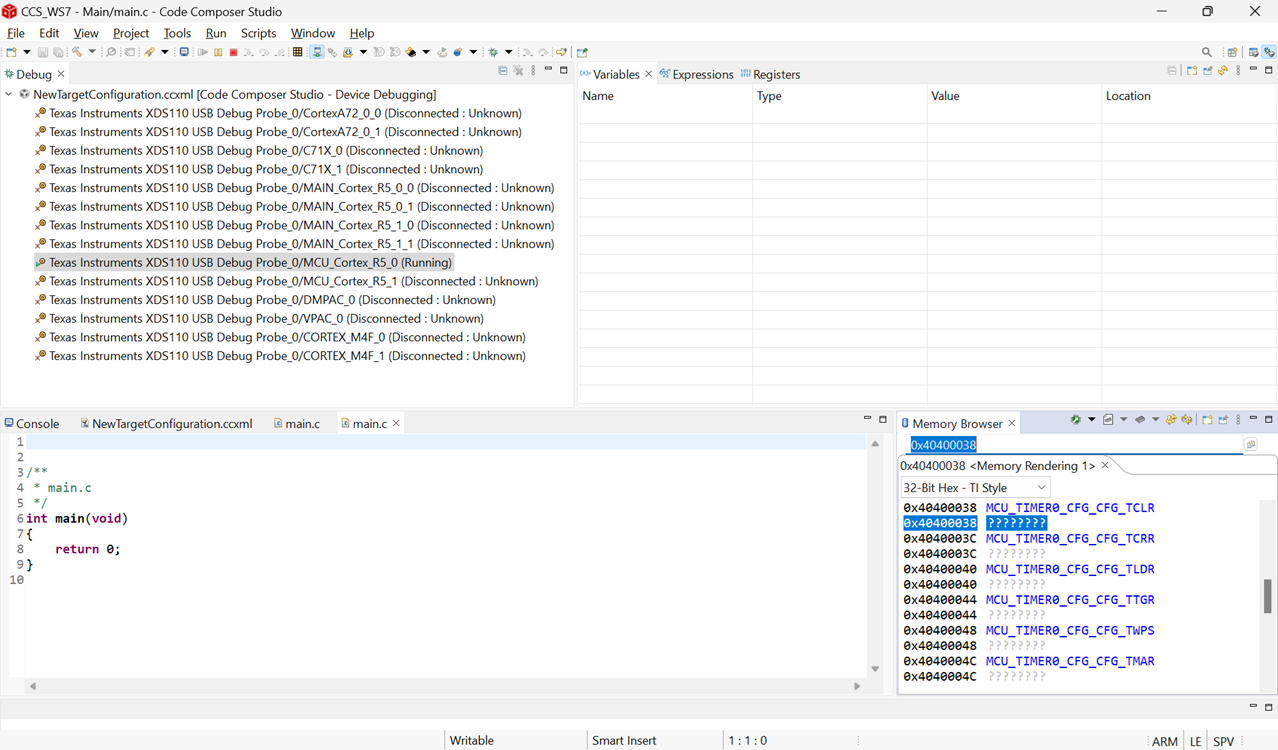Close the Memory Rendering 1 tab
This screenshot has width=1278, height=750.
pos(1105,466)
